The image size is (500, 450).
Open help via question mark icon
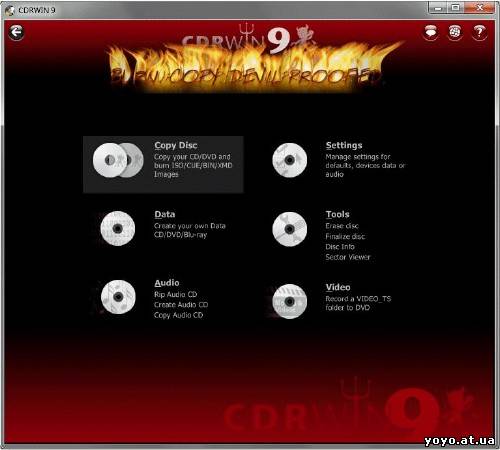click(479, 32)
